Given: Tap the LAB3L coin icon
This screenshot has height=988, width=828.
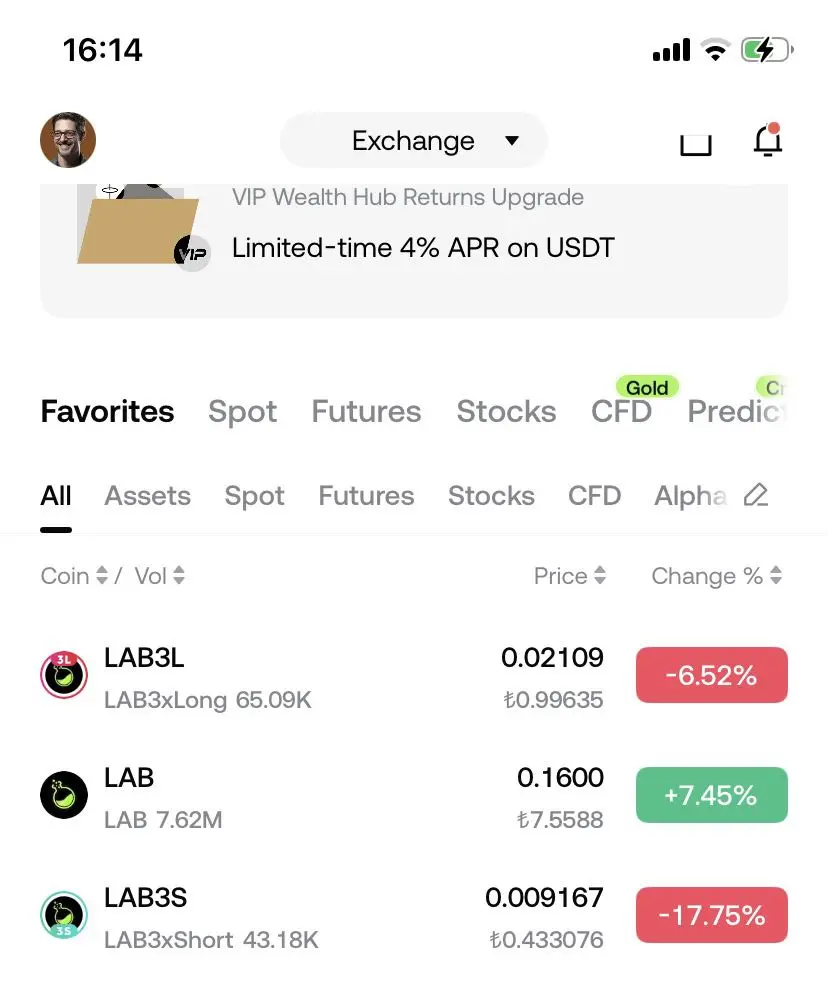Looking at the screenshot, I should pyautogui.click(x=64, y=675).
